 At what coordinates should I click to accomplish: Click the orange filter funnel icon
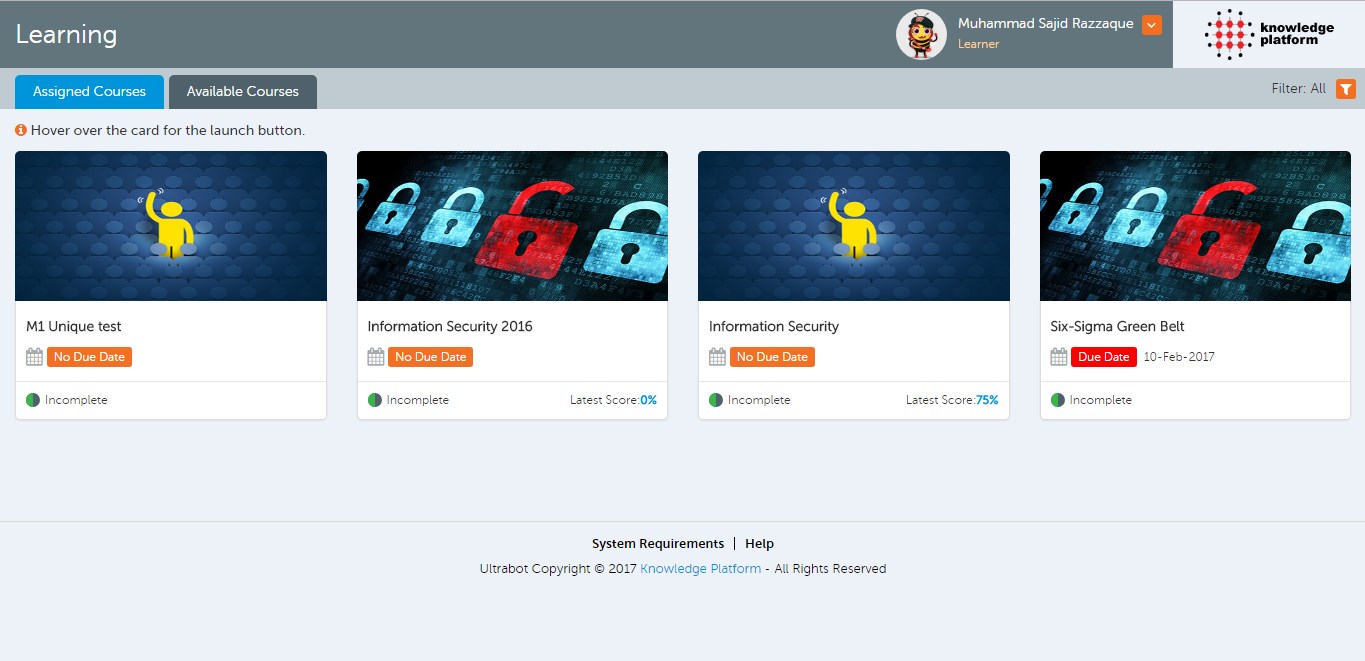point(1346,89)
